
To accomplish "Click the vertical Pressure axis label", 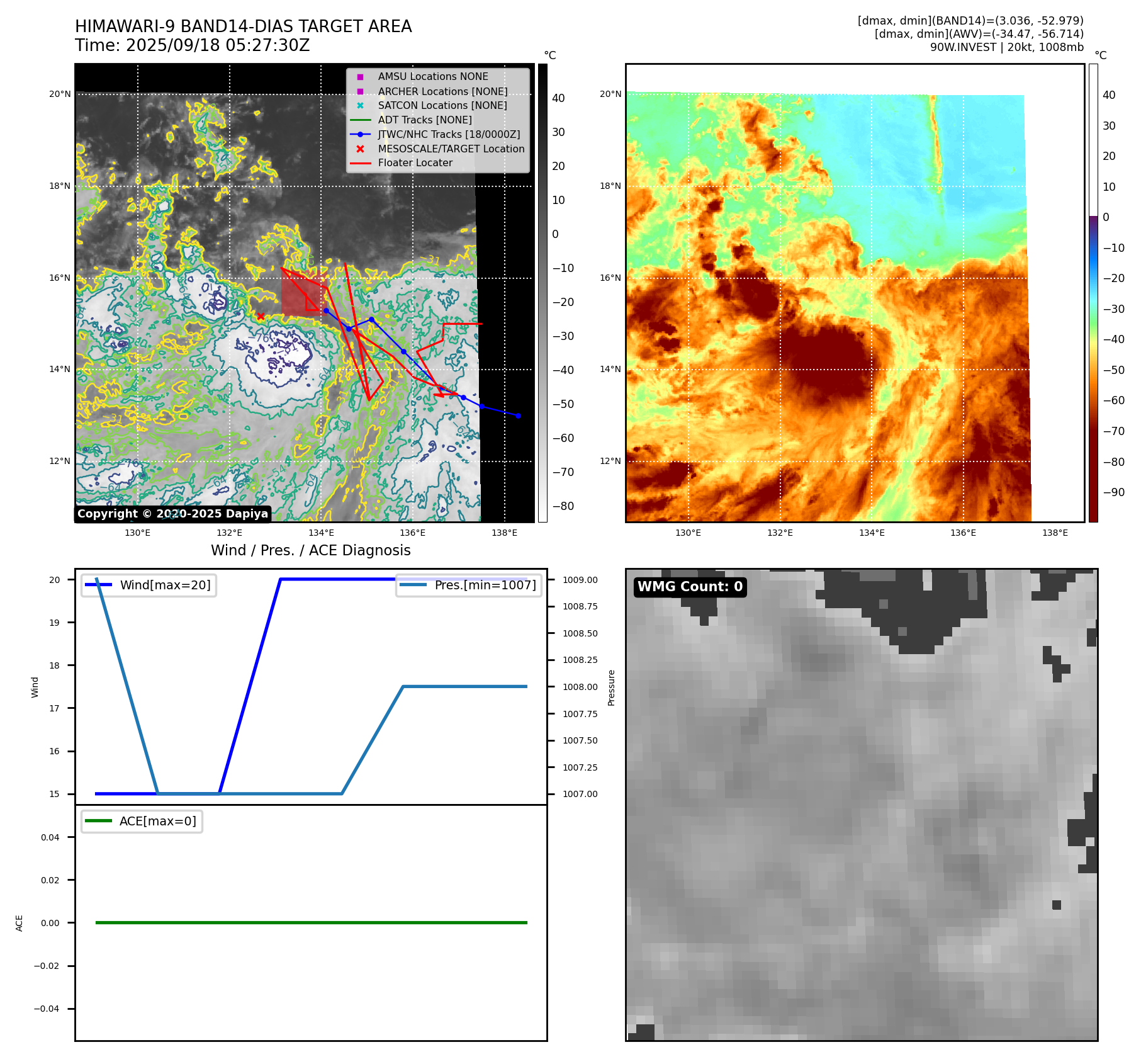I will [x=611, y=688].
